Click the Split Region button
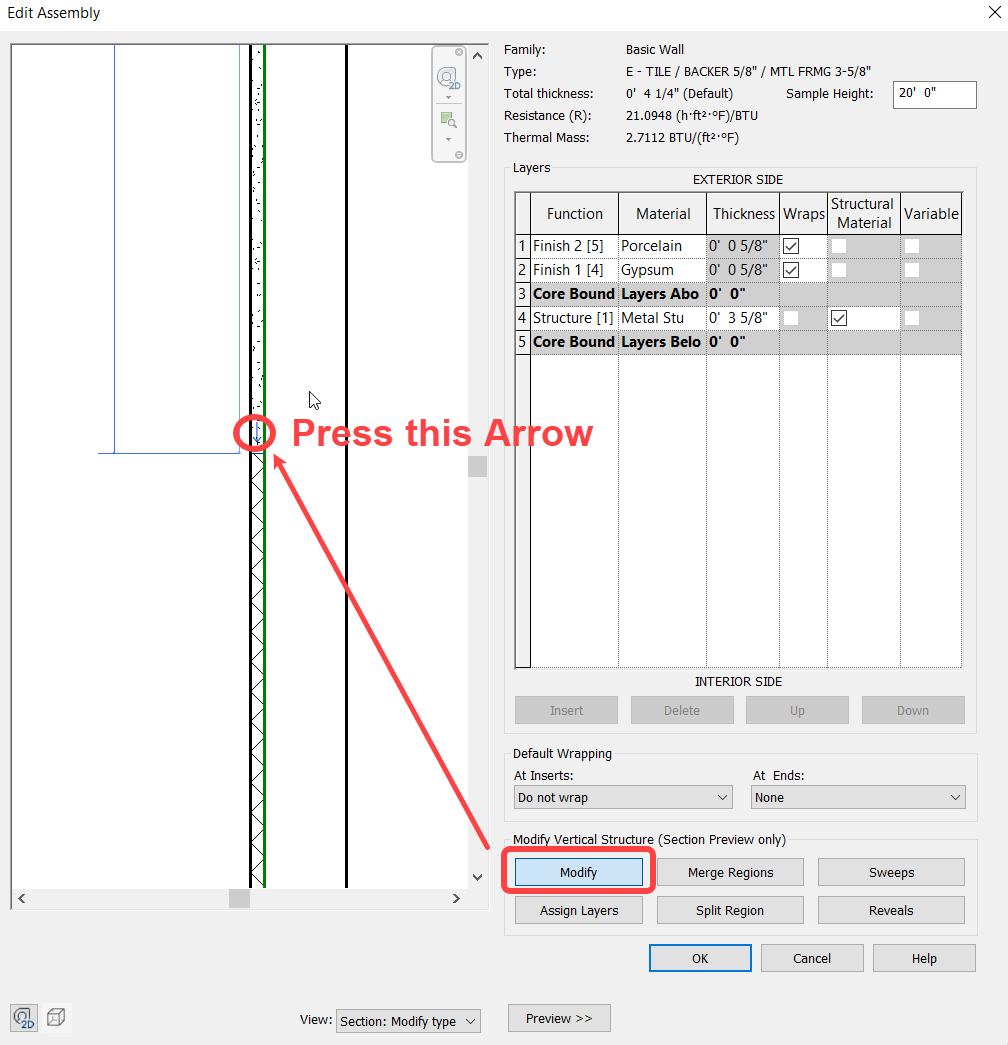Viewport: 1008px width, 1045px height. (x=730, y=910)
